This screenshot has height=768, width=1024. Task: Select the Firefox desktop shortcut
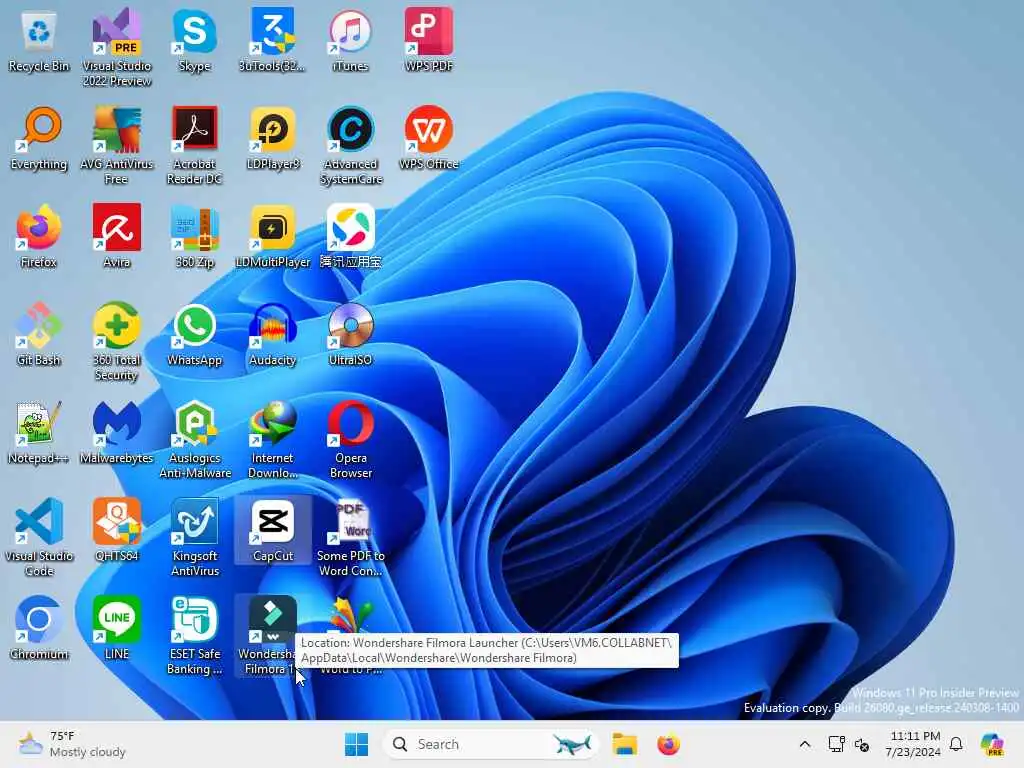(x=39, y=236)
